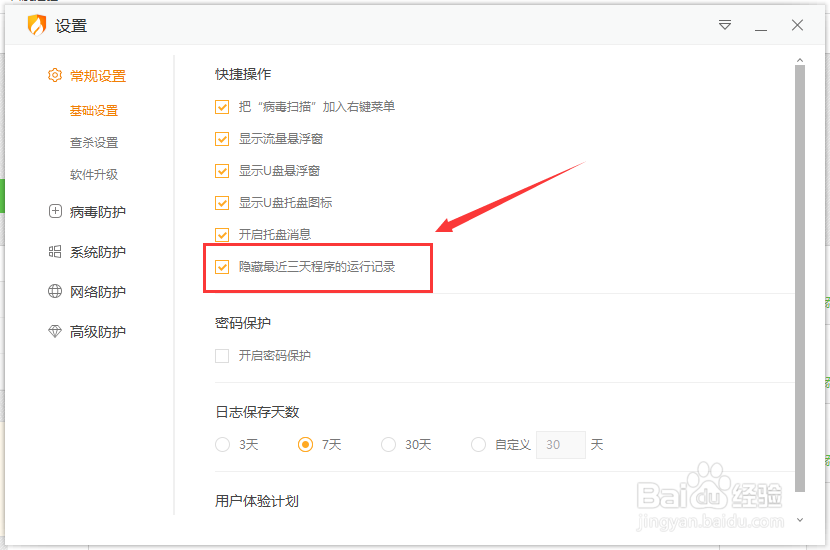Screen dimensions: 830x550
Task: Uncheck 隐藏最近三天程序的运行记录
Action: tap(222, 267)
